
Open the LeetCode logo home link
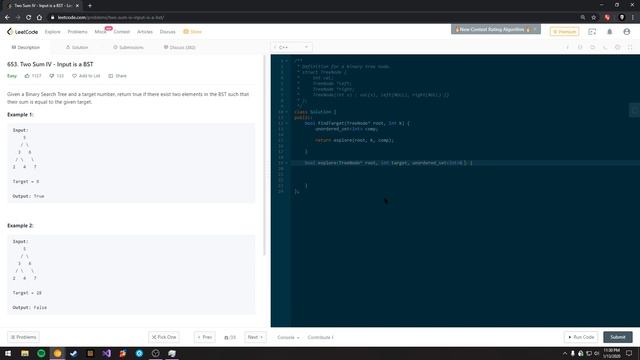point(22,31)
